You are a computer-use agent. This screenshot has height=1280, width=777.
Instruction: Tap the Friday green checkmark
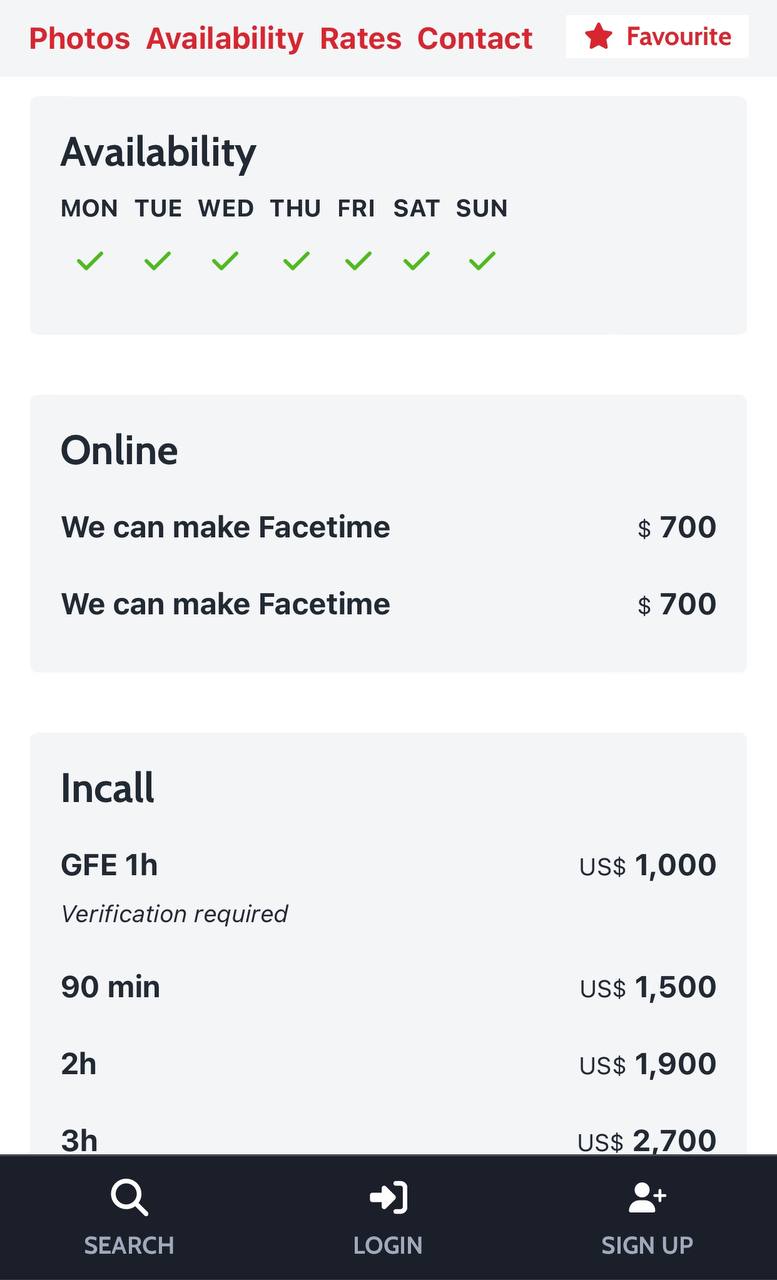pyautogui.click(x=358, y=261)
